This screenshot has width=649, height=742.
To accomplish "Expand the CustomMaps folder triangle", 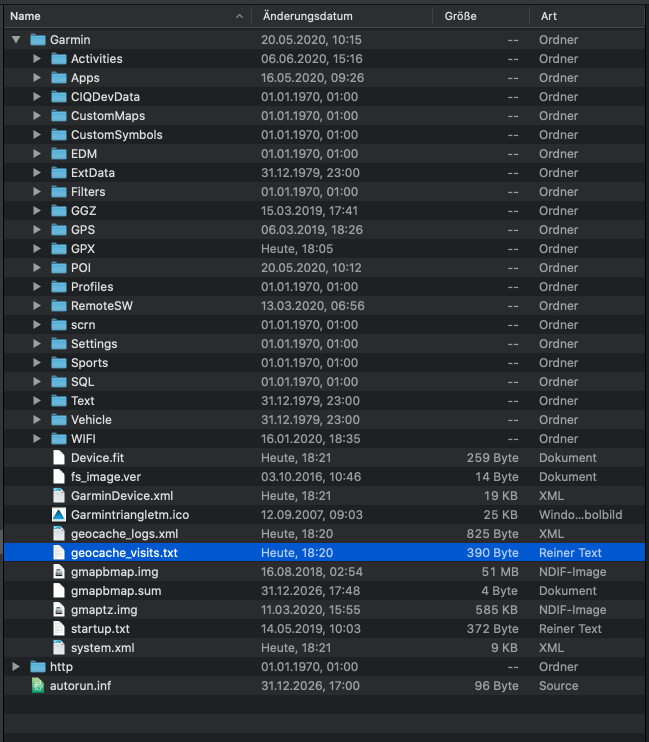I will [36, 116].
